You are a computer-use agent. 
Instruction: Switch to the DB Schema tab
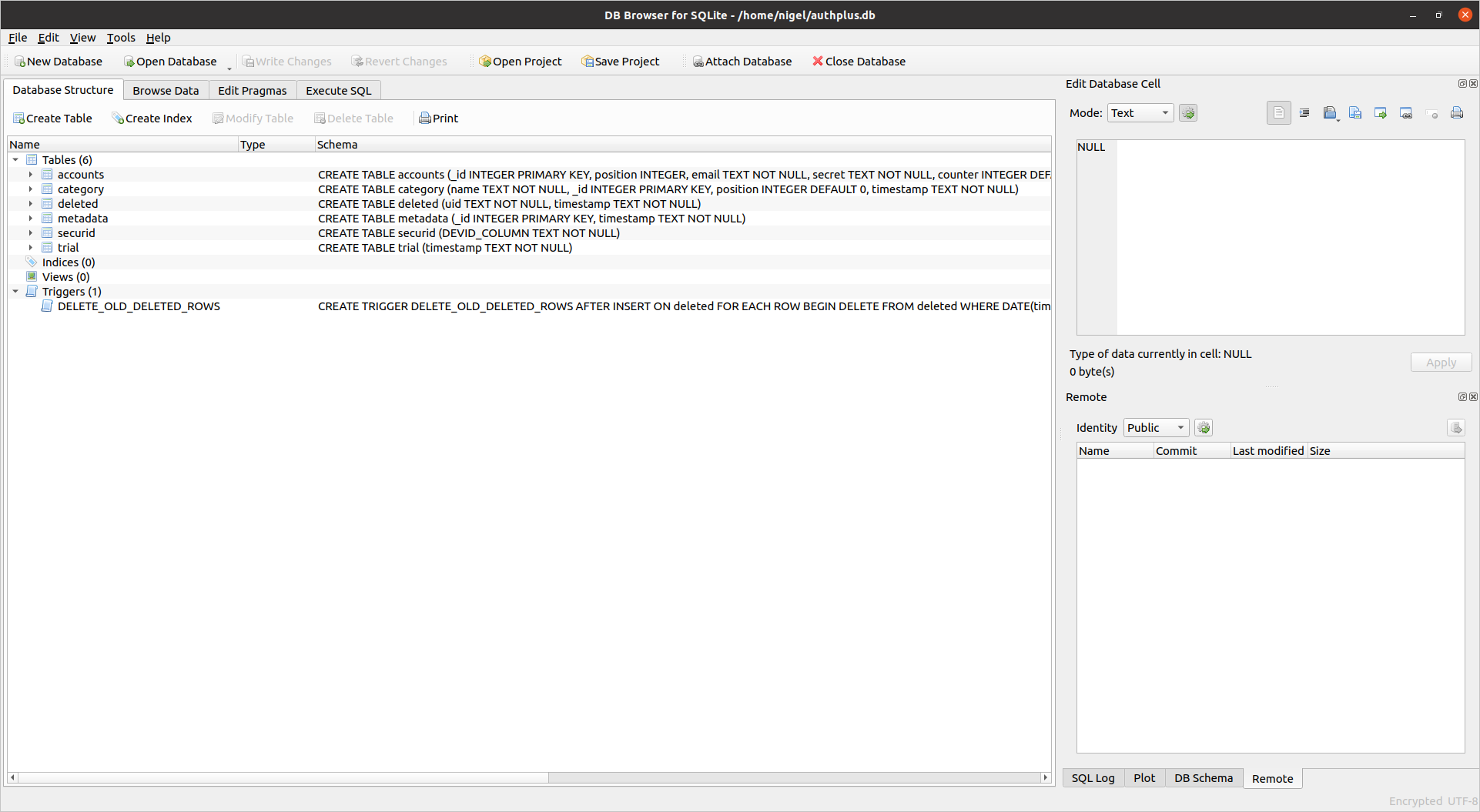point(1204,778)
